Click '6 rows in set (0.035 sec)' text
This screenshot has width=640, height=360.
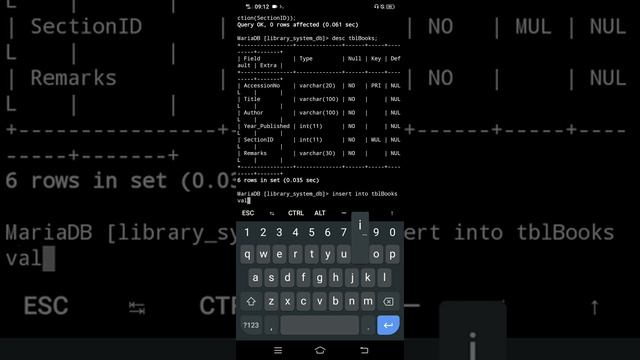tap(278, 180)
